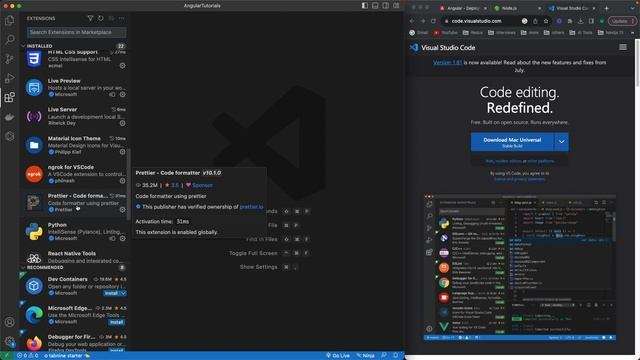The height and width of the screenshot is (360, 640).
Task: Click the Python extension logo
Action: pos(34,231)
